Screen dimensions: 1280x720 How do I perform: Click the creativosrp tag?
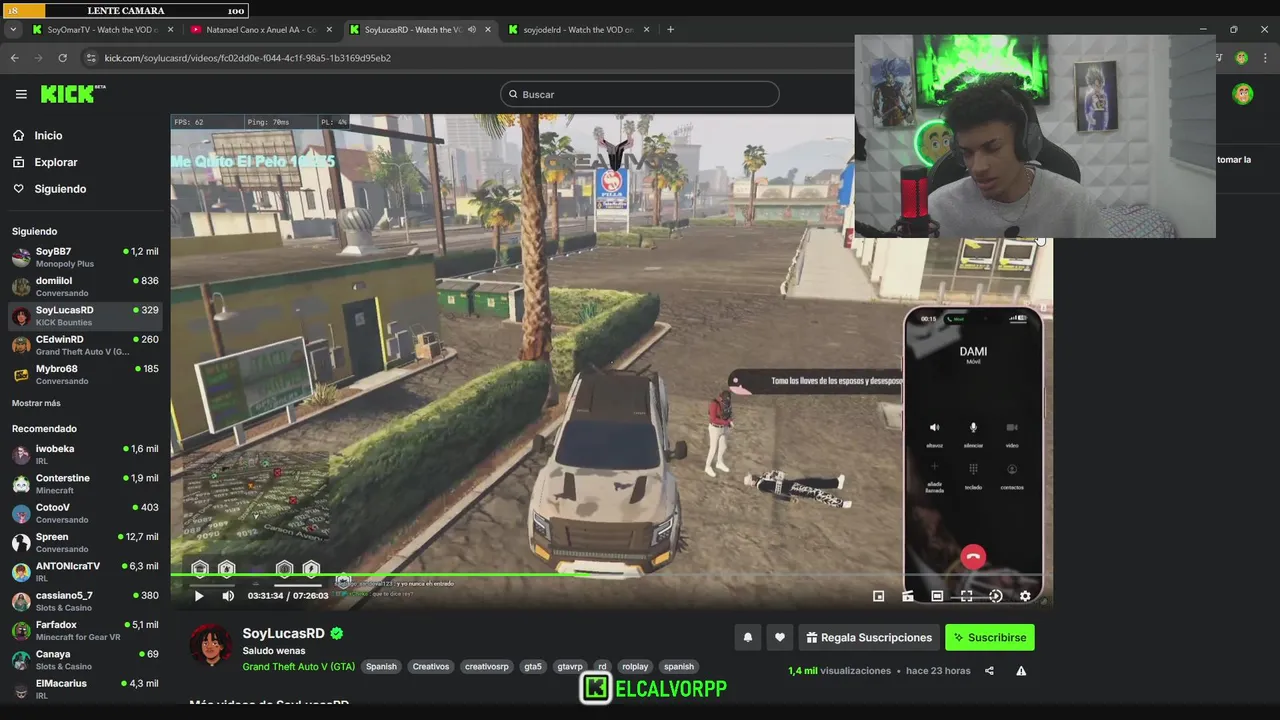pyautogui.click(x=487, y=666)
